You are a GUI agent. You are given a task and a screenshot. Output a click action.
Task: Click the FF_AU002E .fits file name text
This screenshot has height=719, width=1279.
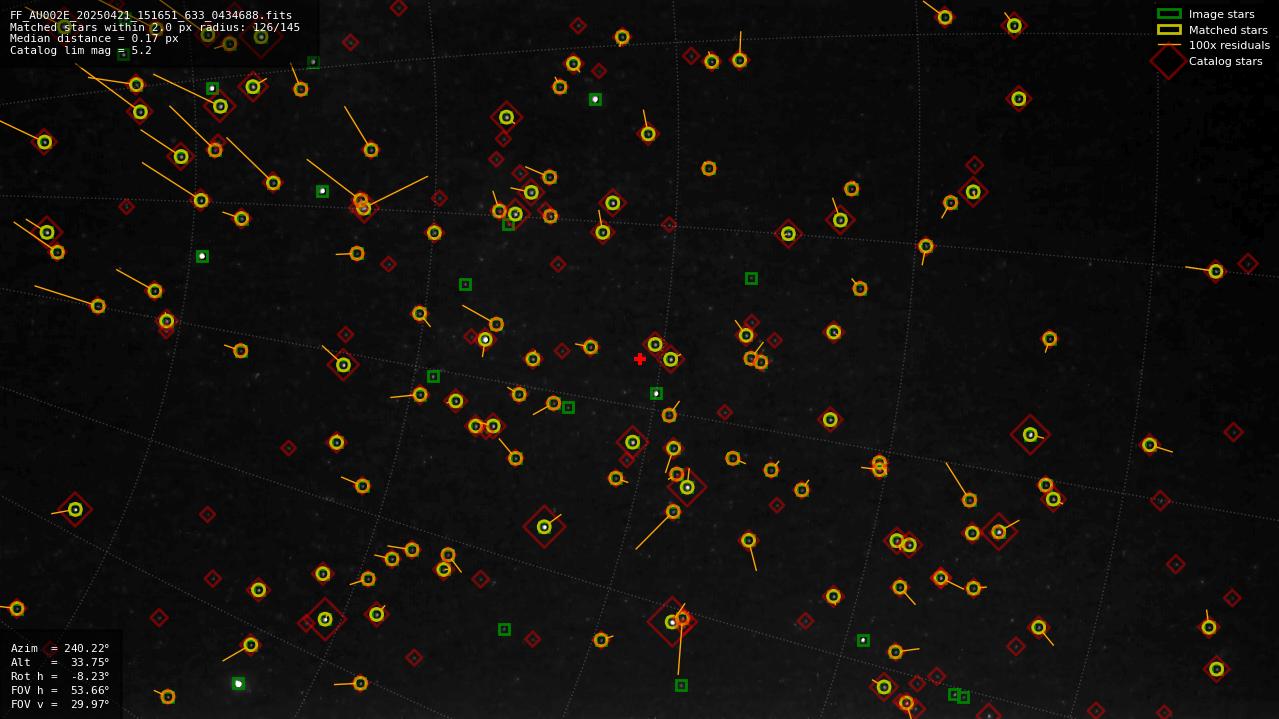(x=151, y=16)
